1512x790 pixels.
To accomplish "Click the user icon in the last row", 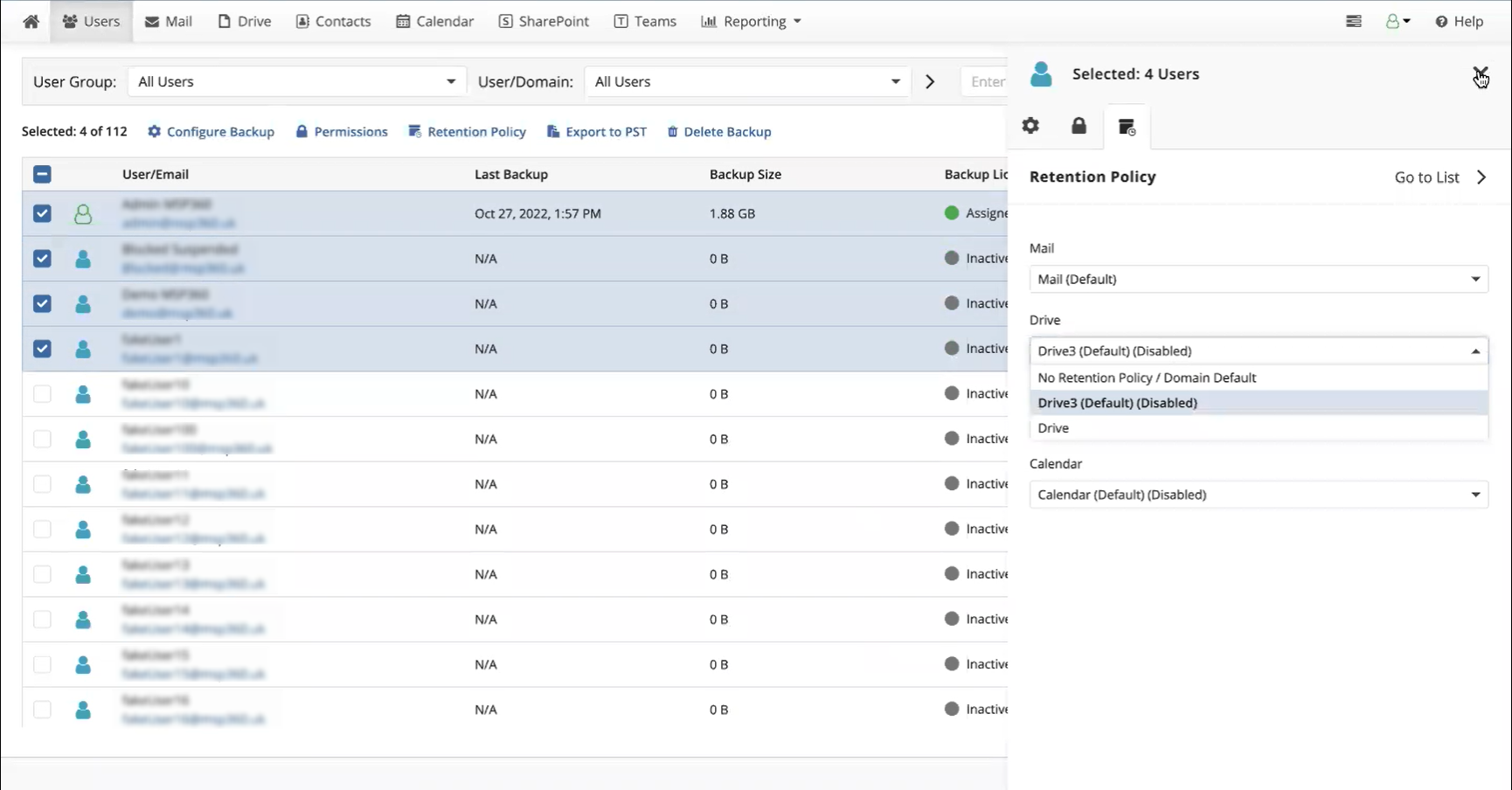I will pyautogui.click(x=83, y=710).
